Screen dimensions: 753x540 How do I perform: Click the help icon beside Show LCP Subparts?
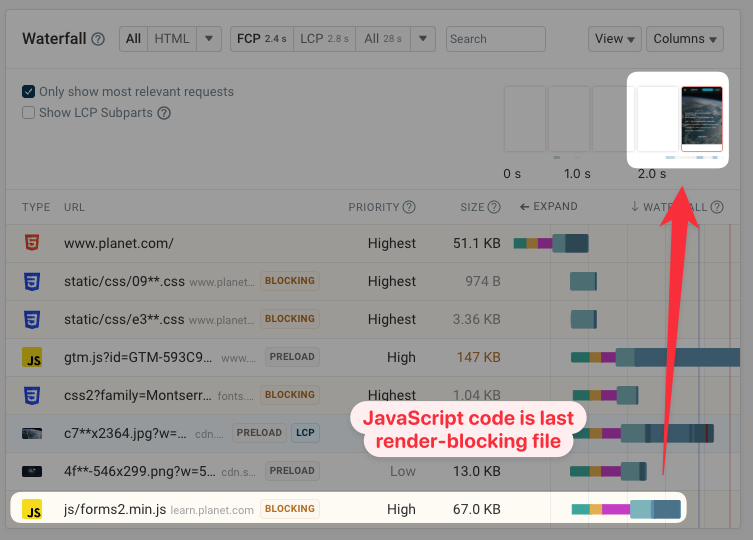click(x=164, y=113)
